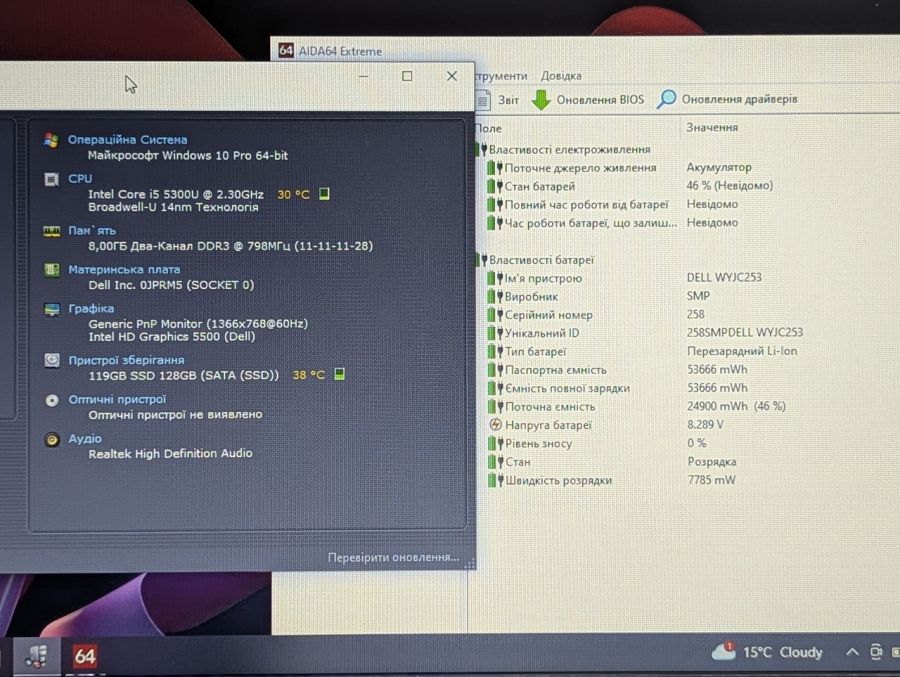This screenshot has height=677, width=900.
Task: Open the Операційна Система section in Speccy
Action: coord(127,140)
